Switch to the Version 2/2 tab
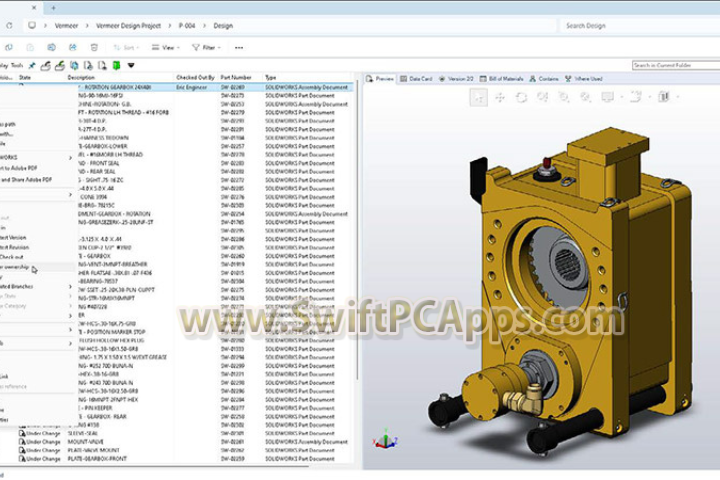Image resolution: width=720 pixels, height=480 pixels. tap(456, 79)
